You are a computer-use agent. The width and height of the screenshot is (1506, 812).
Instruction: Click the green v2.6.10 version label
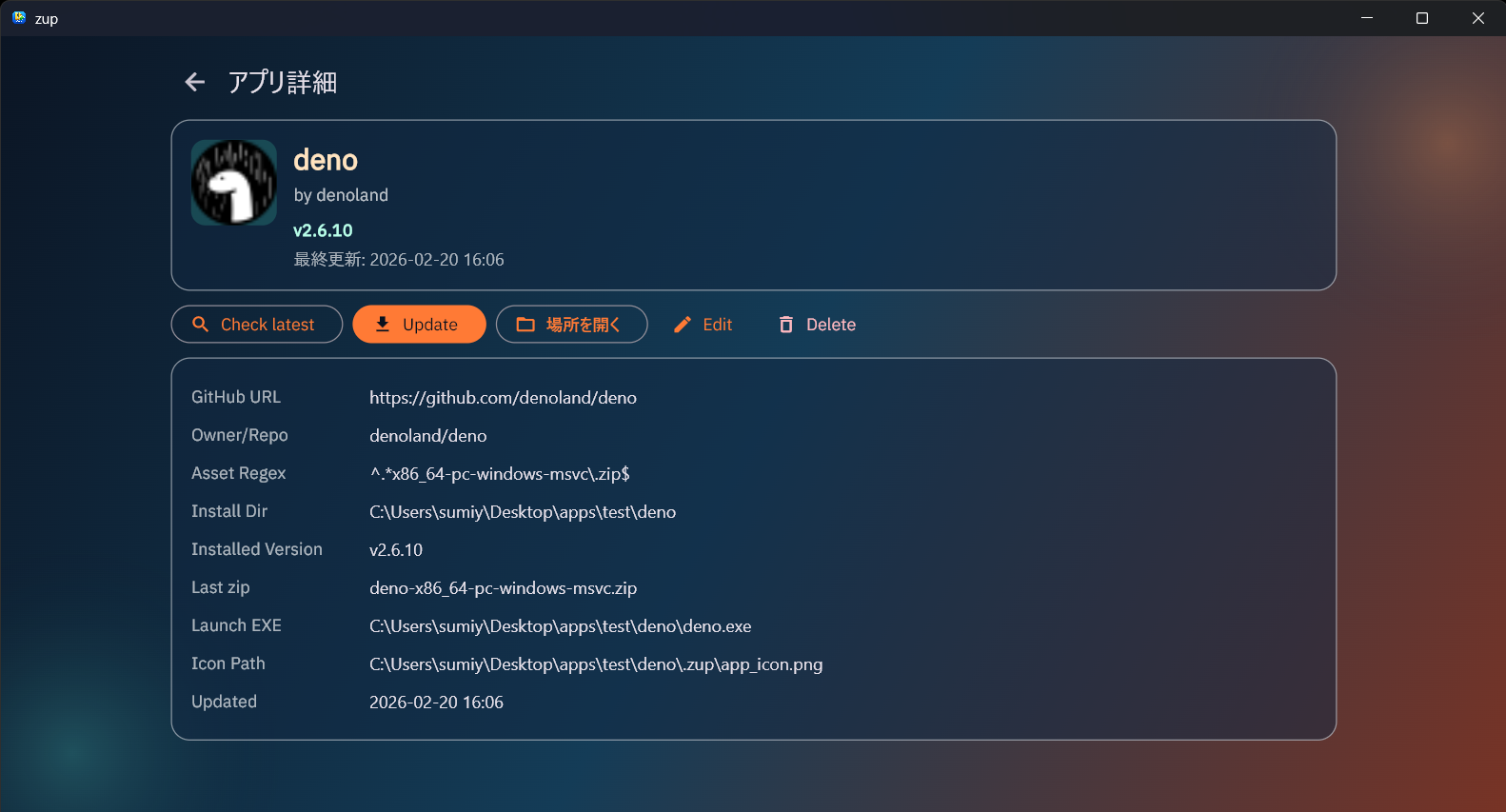323,230
